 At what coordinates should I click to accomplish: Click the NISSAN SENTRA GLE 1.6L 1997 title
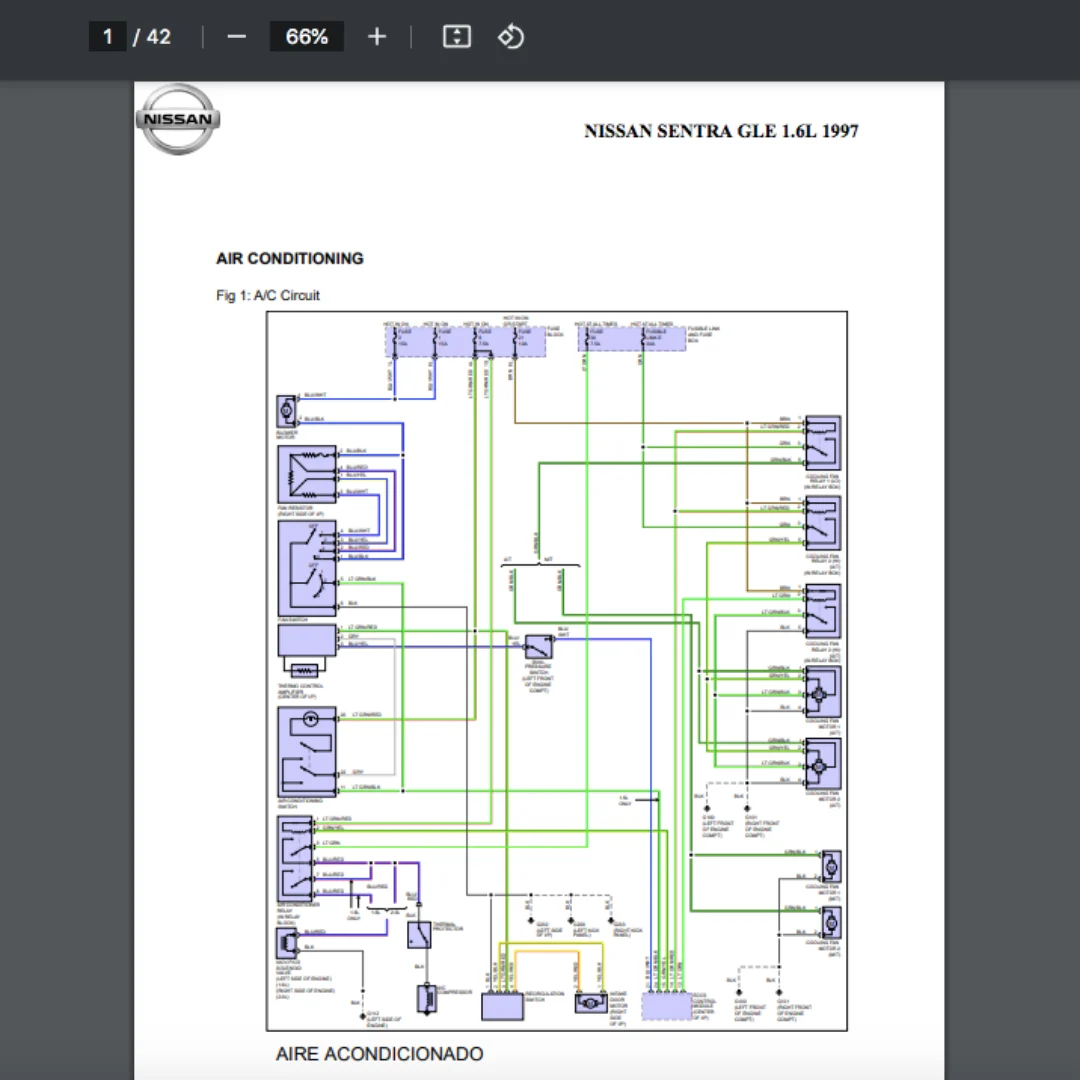721,131
